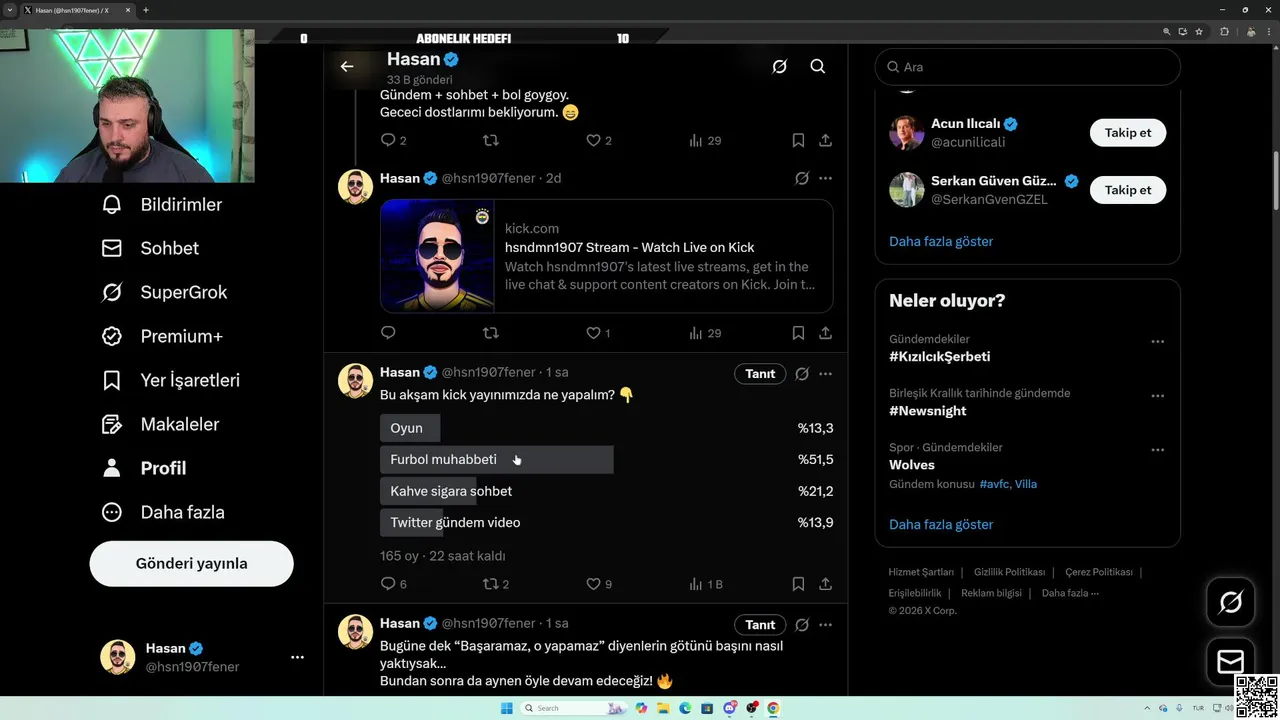
Task: View analytics of the poll post
Action: [705, 584]
